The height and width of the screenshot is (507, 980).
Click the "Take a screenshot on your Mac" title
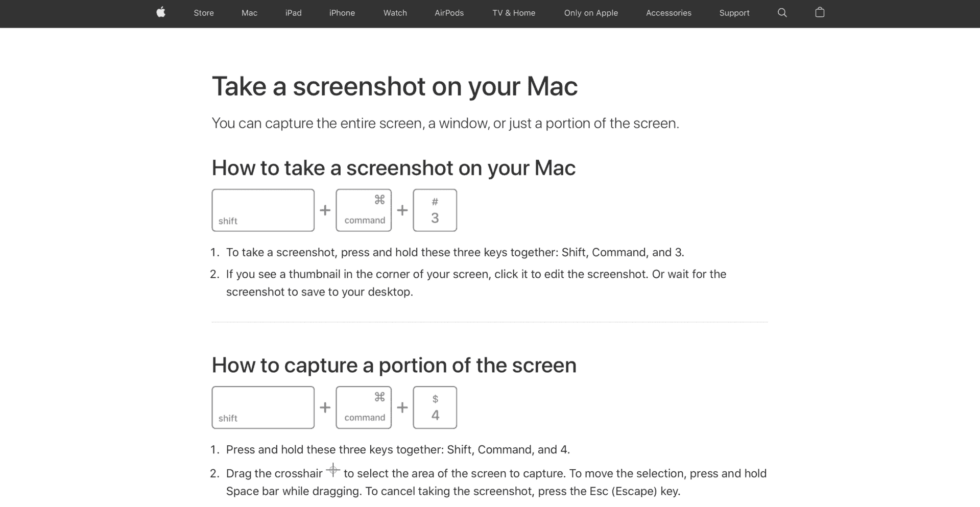click(394, 86)
